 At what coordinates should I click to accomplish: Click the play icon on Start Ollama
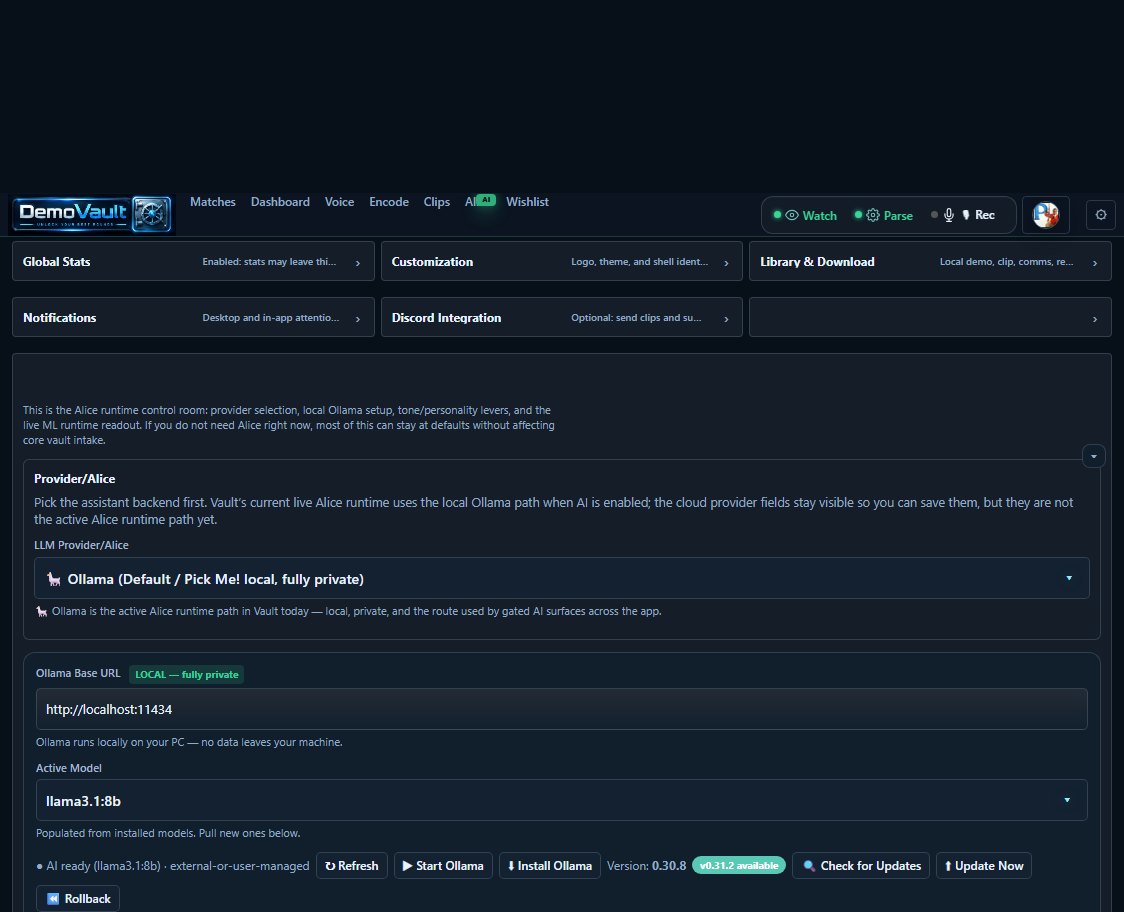click(x=407, y=865)
